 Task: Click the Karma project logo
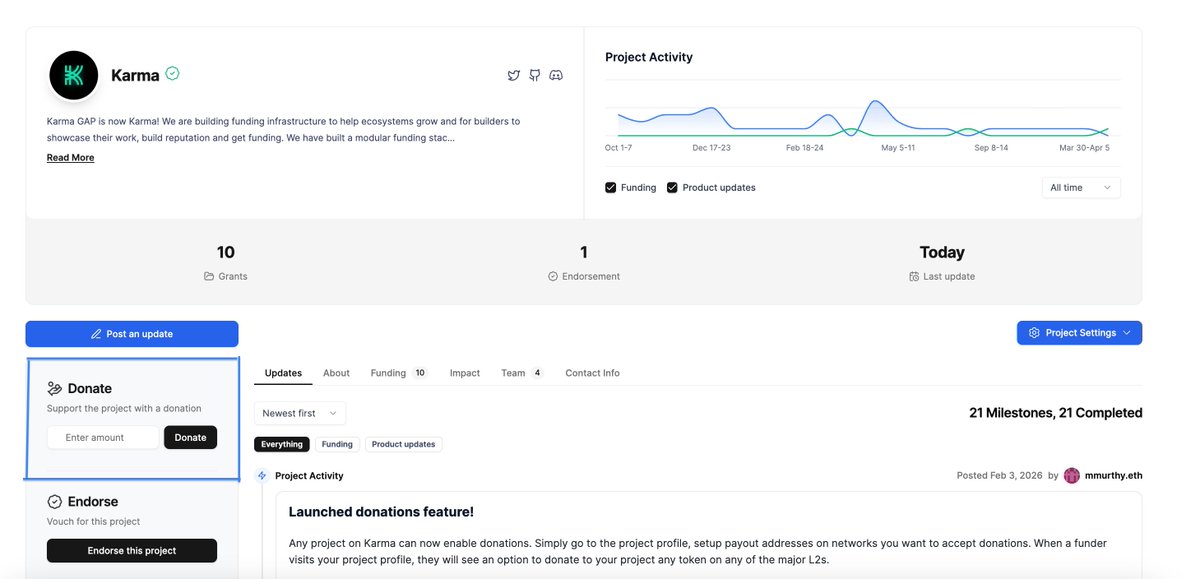pyautogui.click(x=74, y=76)
